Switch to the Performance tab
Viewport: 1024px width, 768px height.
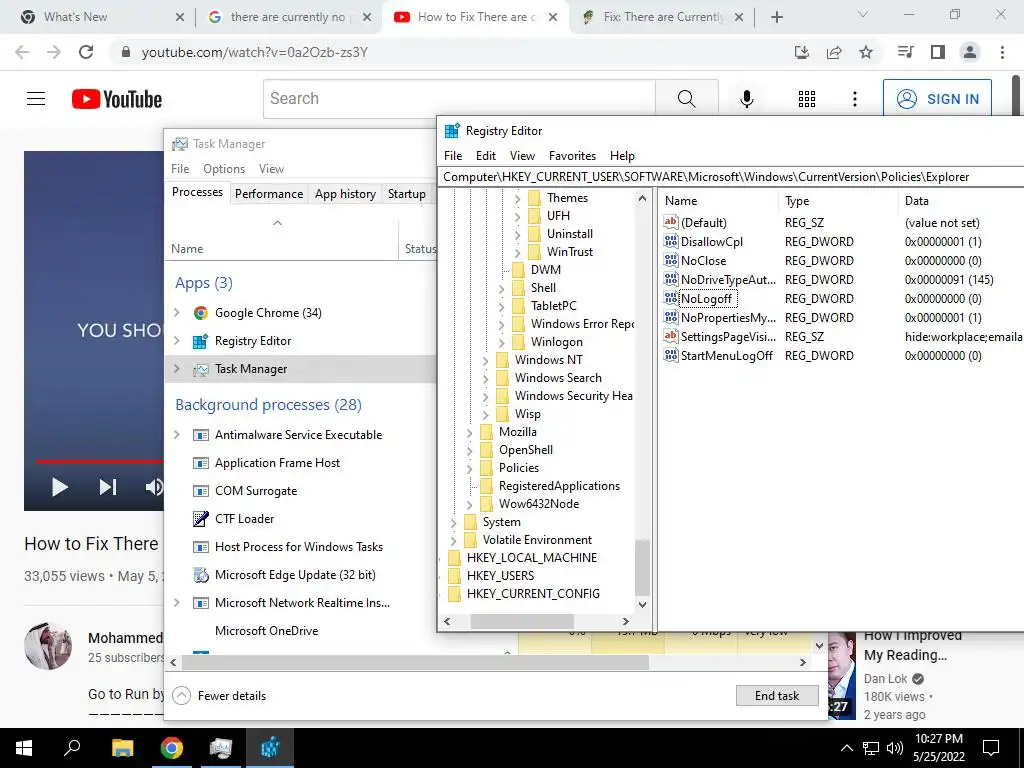point(269,194)
